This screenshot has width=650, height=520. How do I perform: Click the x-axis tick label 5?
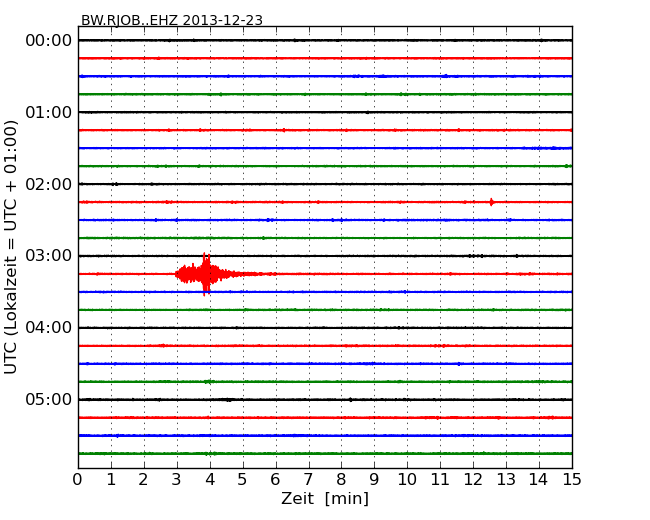243,480
